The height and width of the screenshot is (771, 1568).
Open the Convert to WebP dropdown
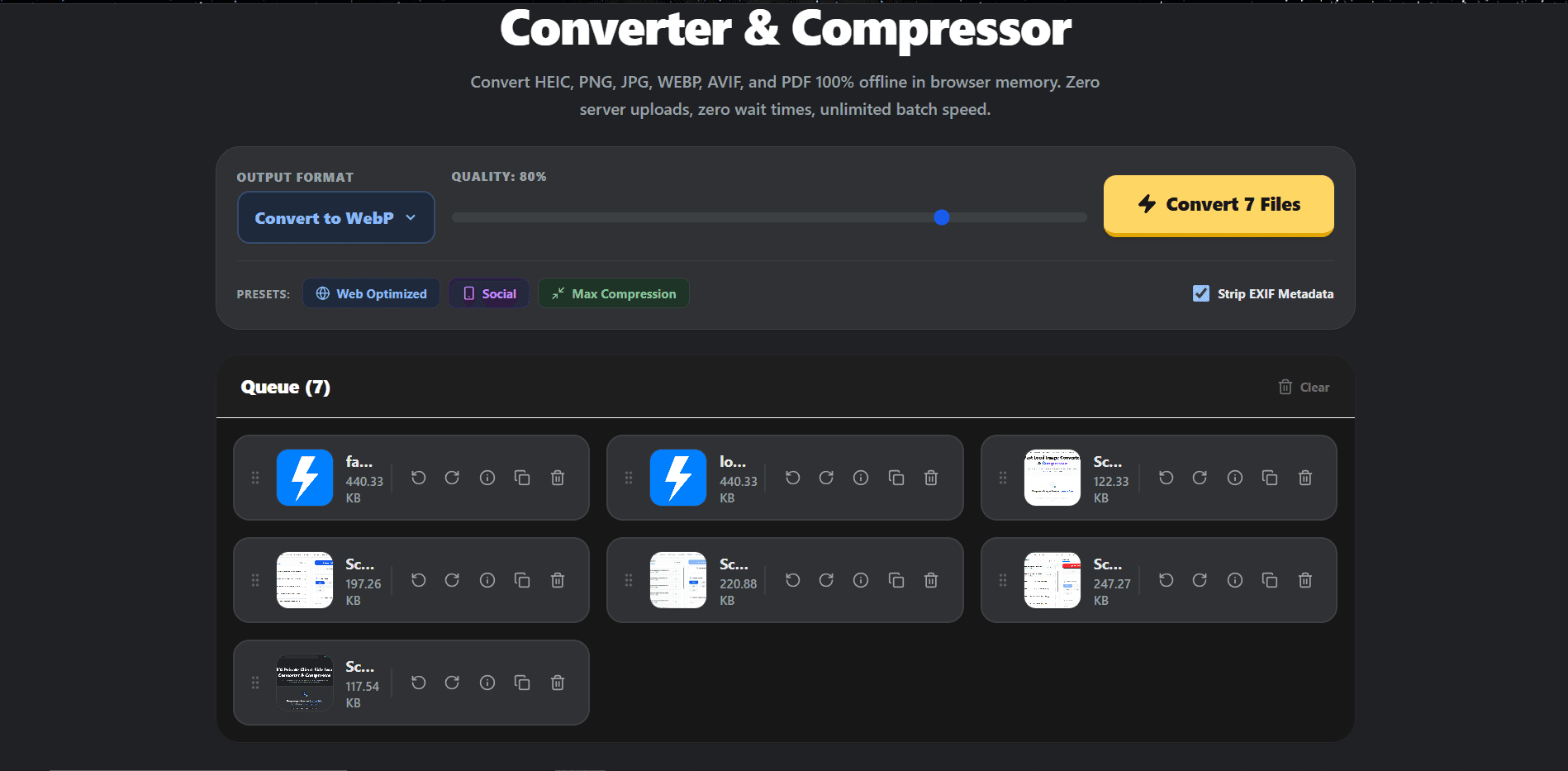coord(336,217)
